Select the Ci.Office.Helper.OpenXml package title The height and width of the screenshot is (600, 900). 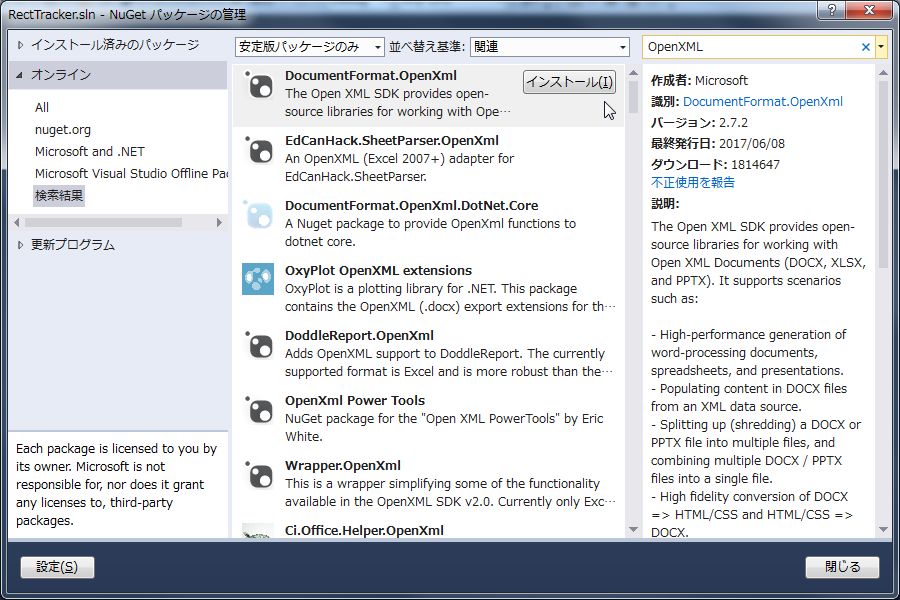coord(364,531)
